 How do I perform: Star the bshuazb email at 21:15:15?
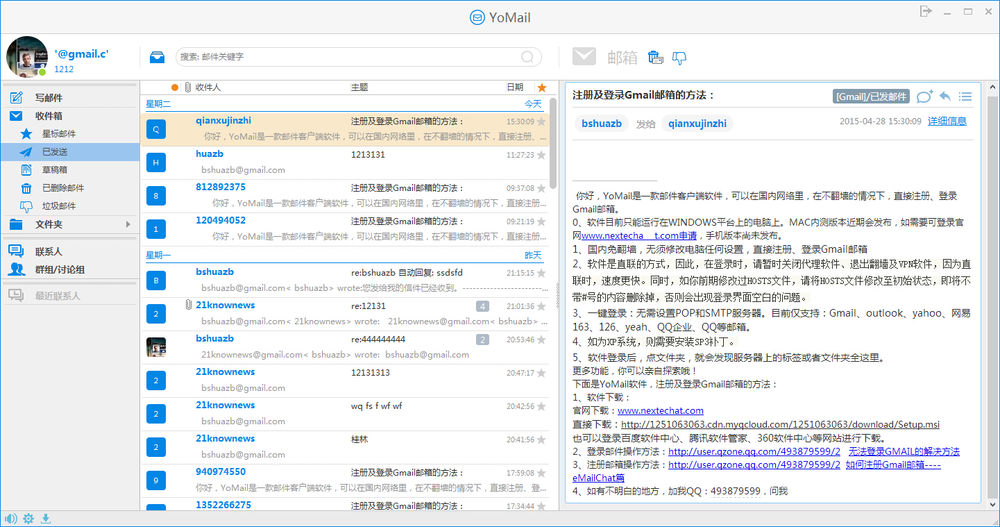(541, 273)
